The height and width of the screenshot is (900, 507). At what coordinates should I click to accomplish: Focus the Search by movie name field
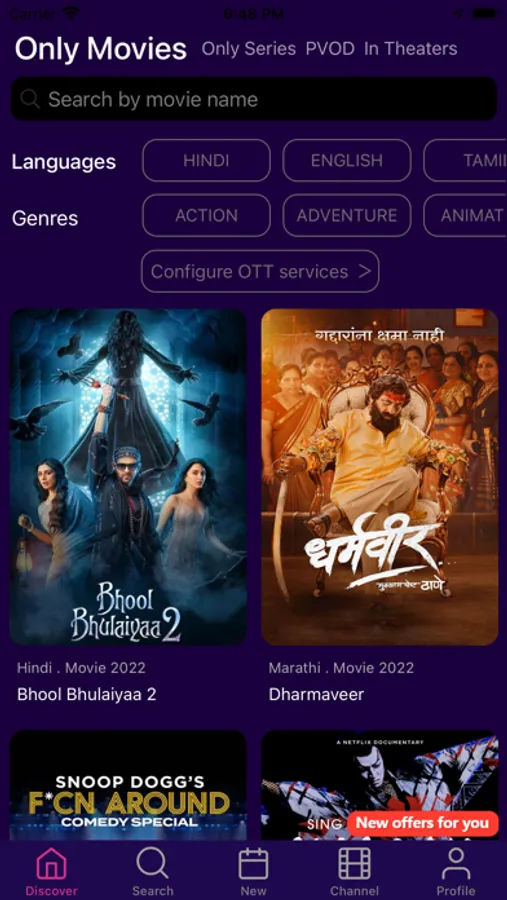(254, 99)
